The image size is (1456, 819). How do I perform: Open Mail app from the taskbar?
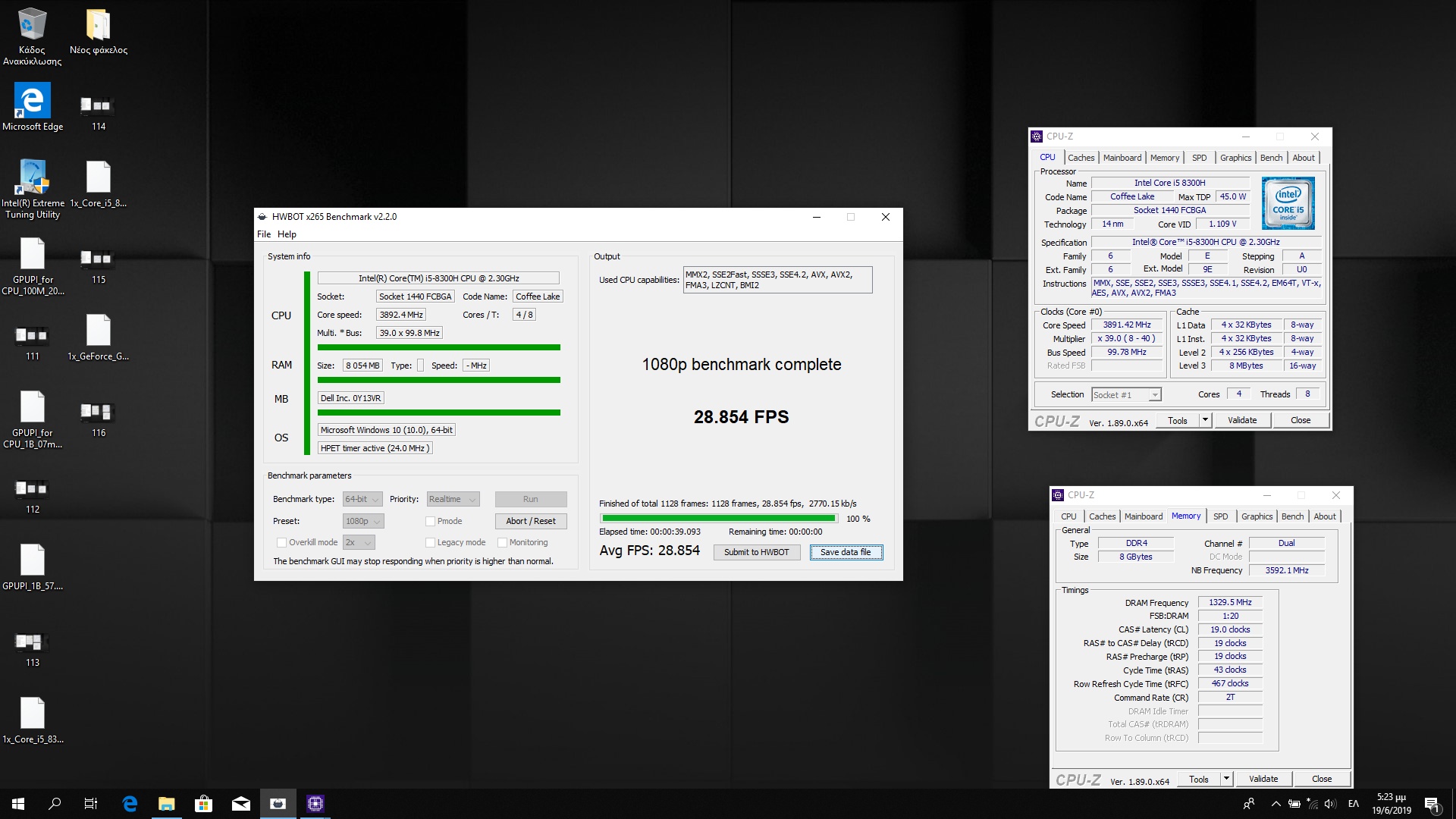(241, 804)
